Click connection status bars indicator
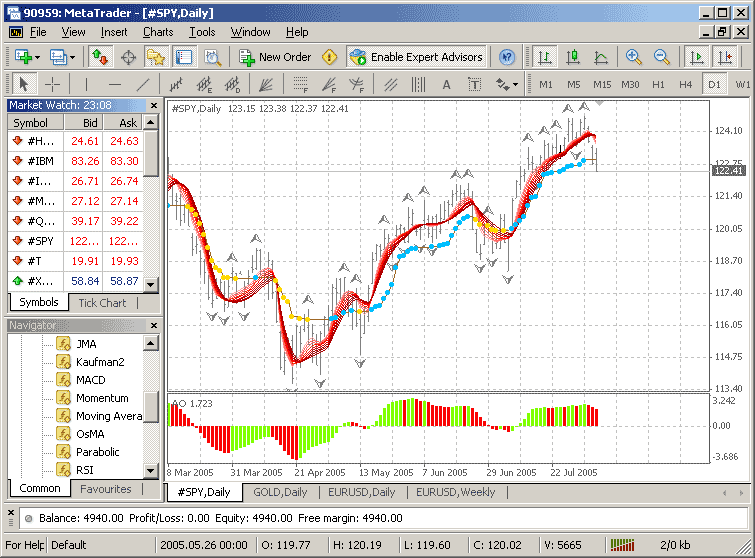The height and width of the screenshot is (558, 755). tap(622, 545)
